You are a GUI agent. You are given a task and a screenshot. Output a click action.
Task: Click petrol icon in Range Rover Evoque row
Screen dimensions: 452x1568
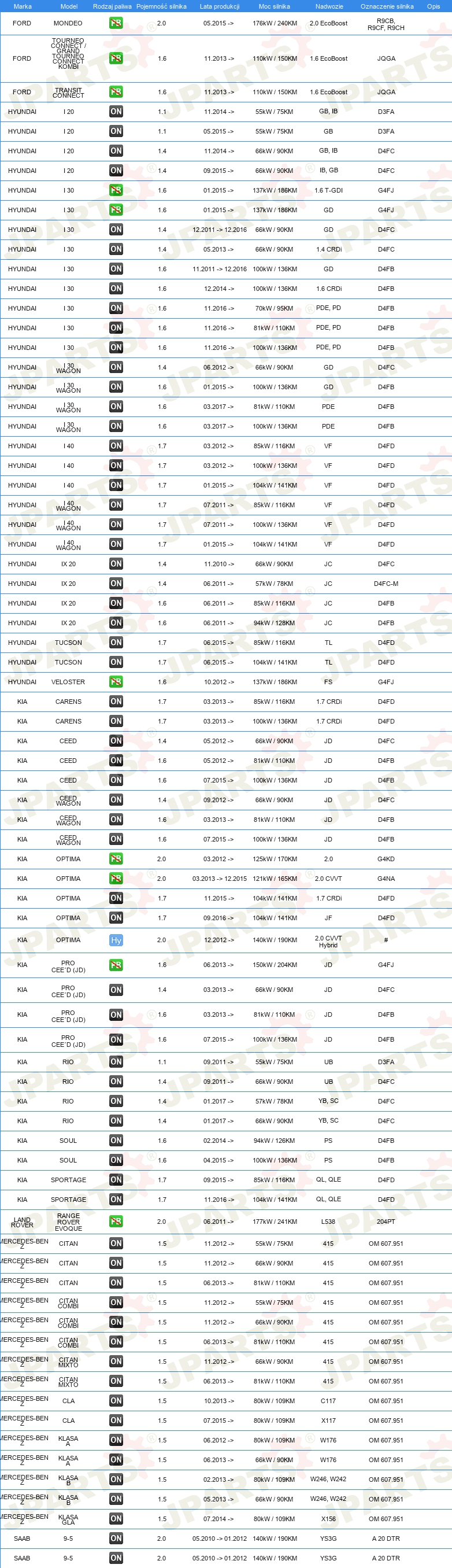(116, 1221)
